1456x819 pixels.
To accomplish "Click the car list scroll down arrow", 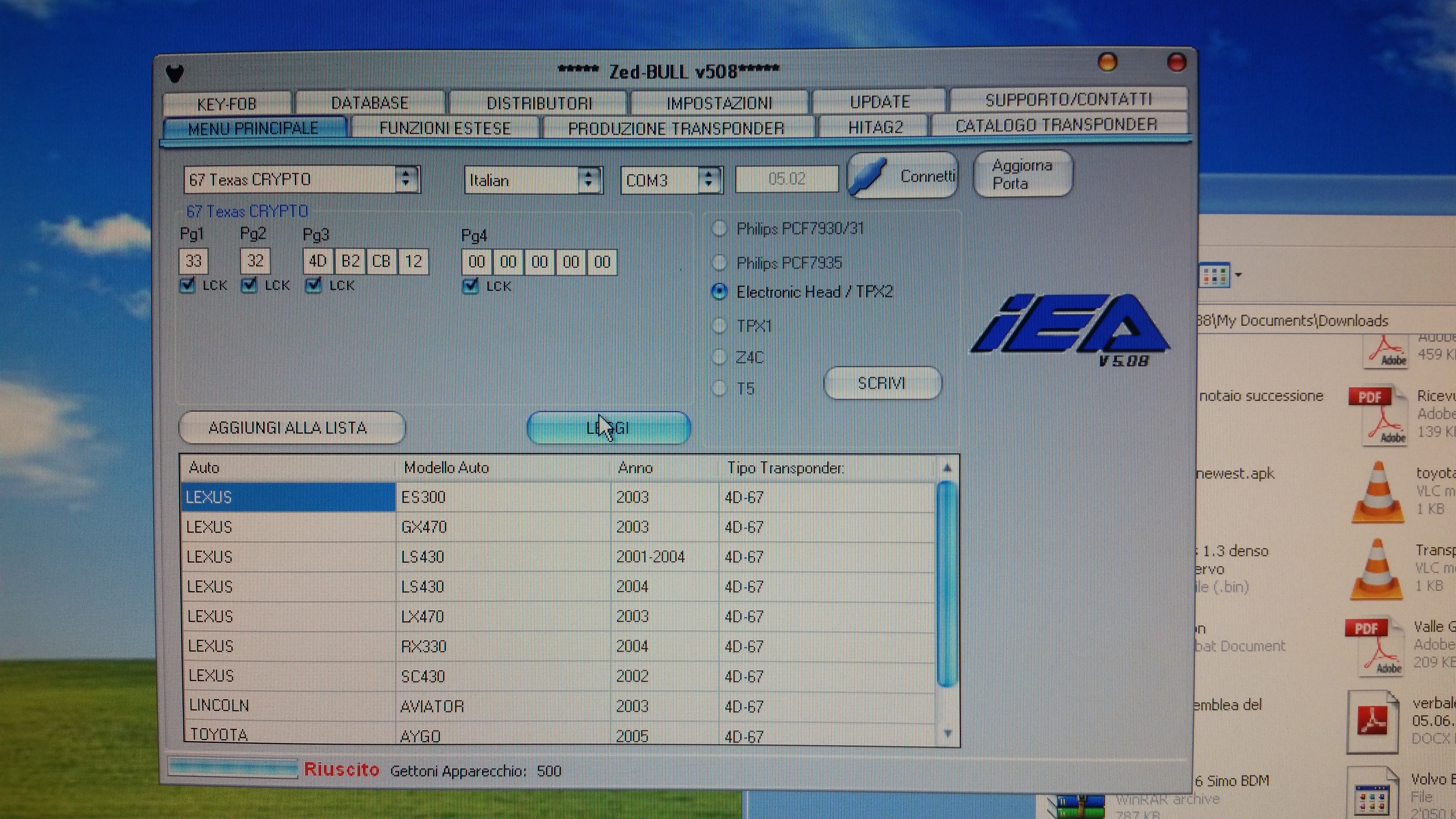I will click(x=948, y=733).
